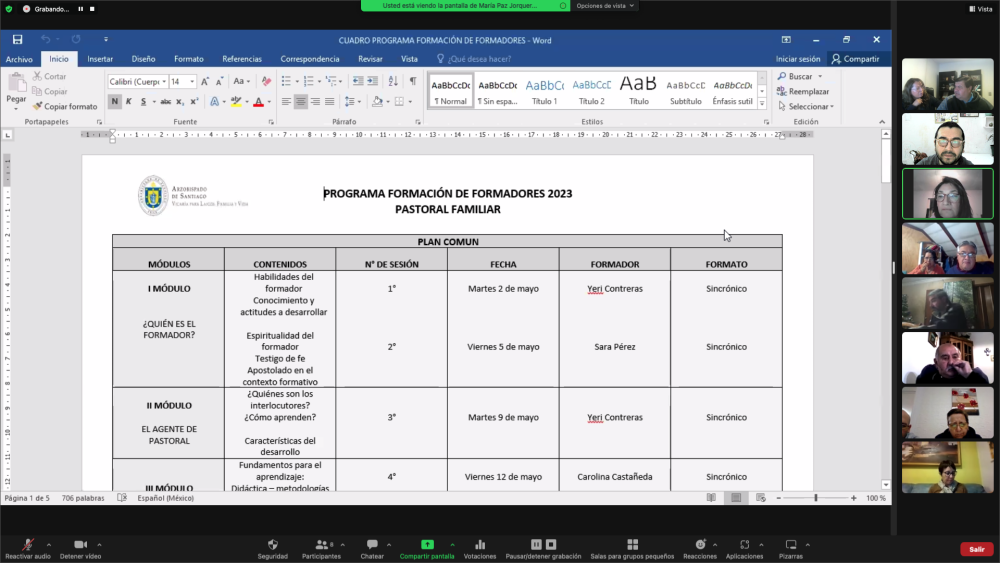Click the Pegar paste icon

pyautogui.click(x=17, y=83)
